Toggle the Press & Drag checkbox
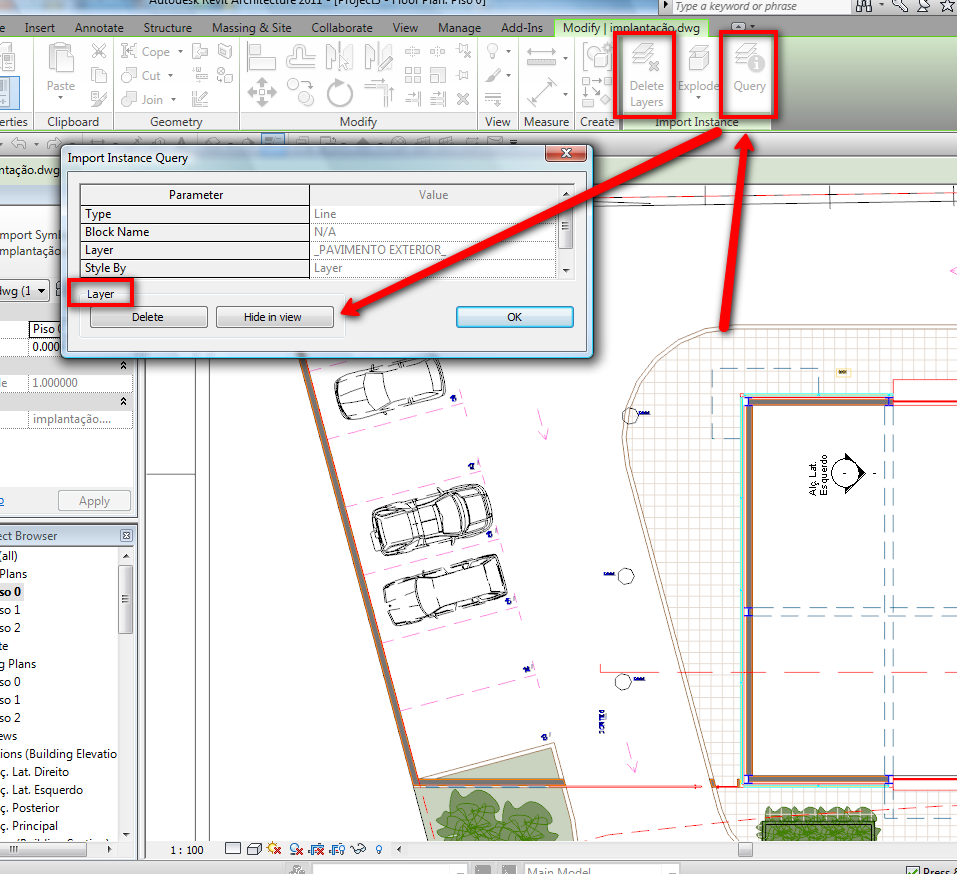The image size is (957, 874). (x=912, y=872)
